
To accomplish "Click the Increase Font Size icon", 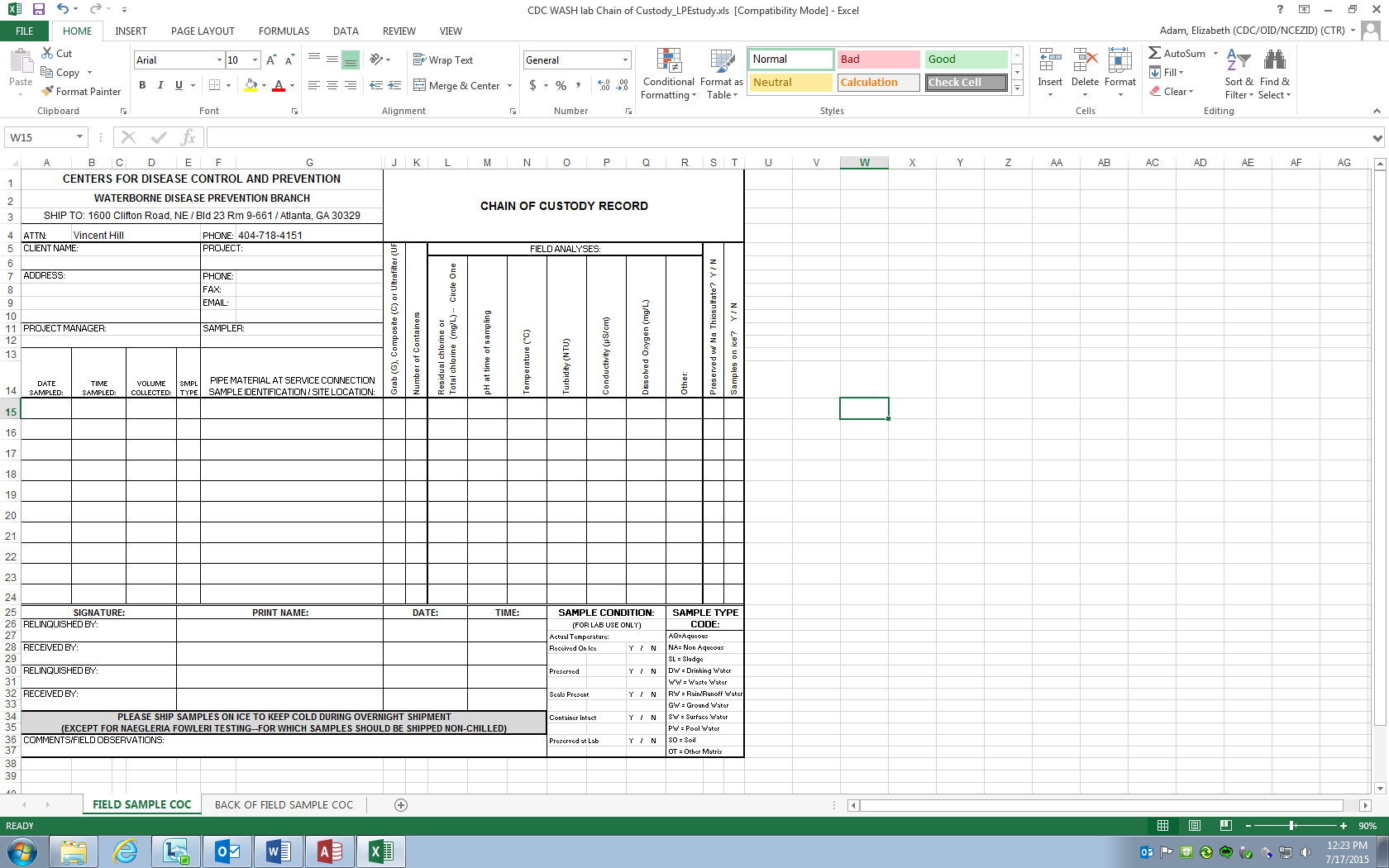I will pos(271,60).
